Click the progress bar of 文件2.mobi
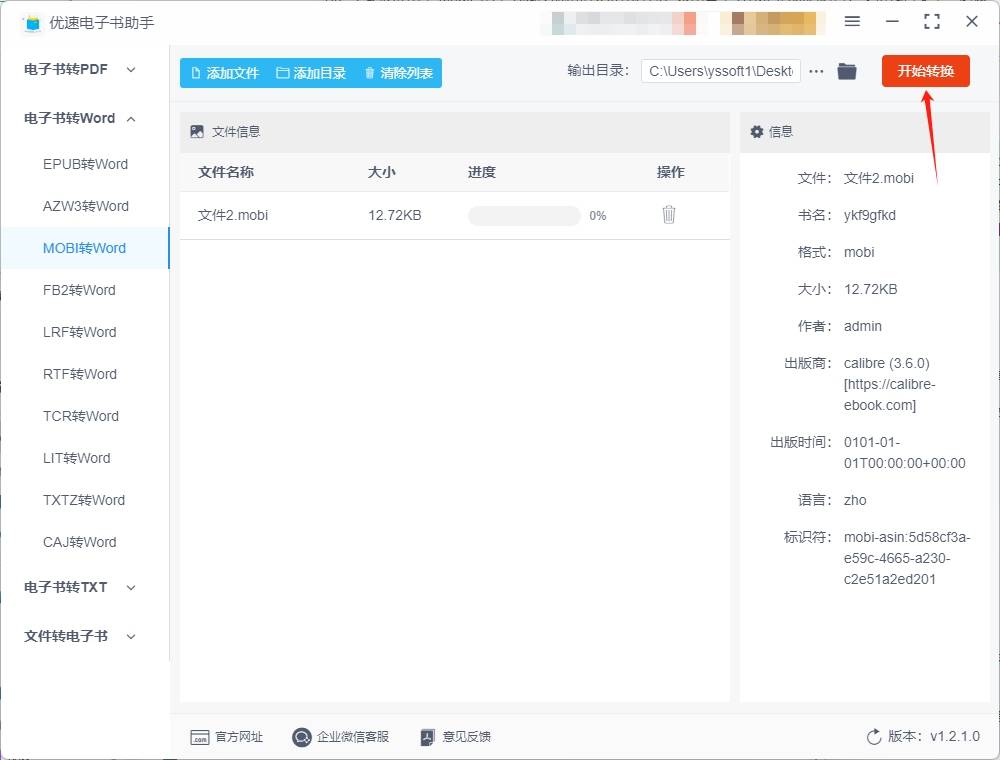The height and width of the screenshot is (760, 1000). pos(524,214)
